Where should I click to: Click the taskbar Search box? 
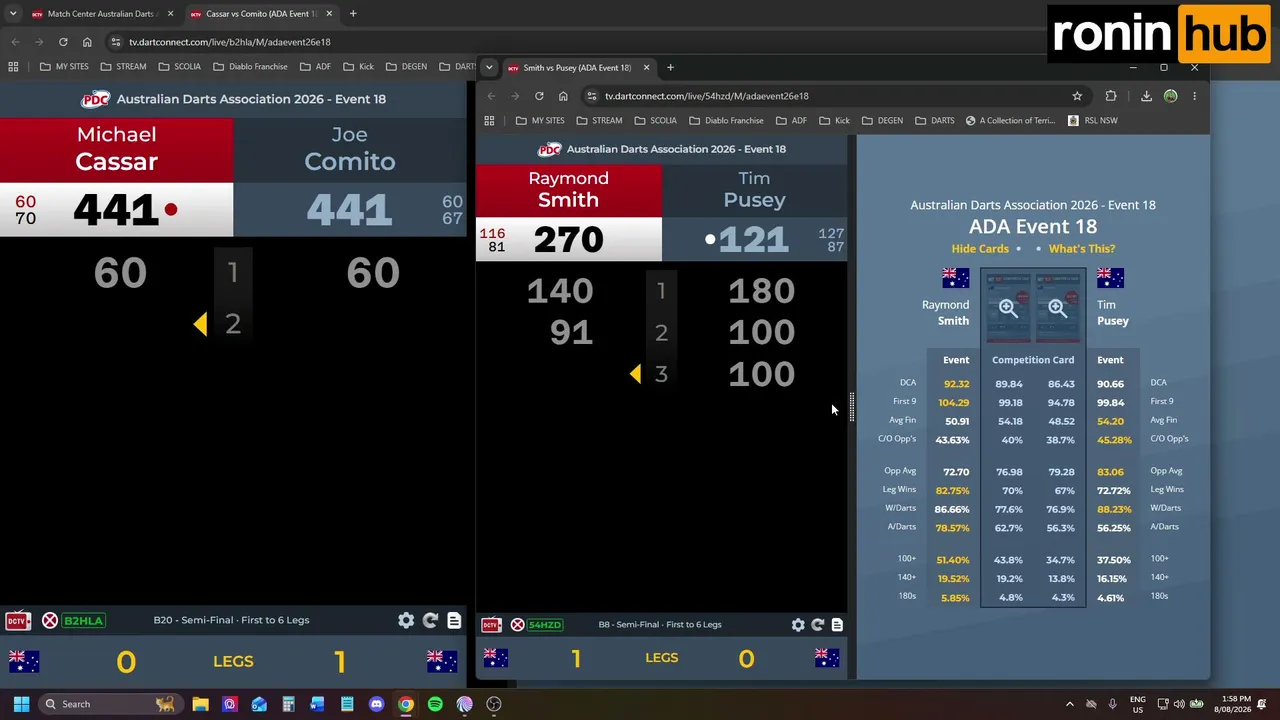coord(110,704)
